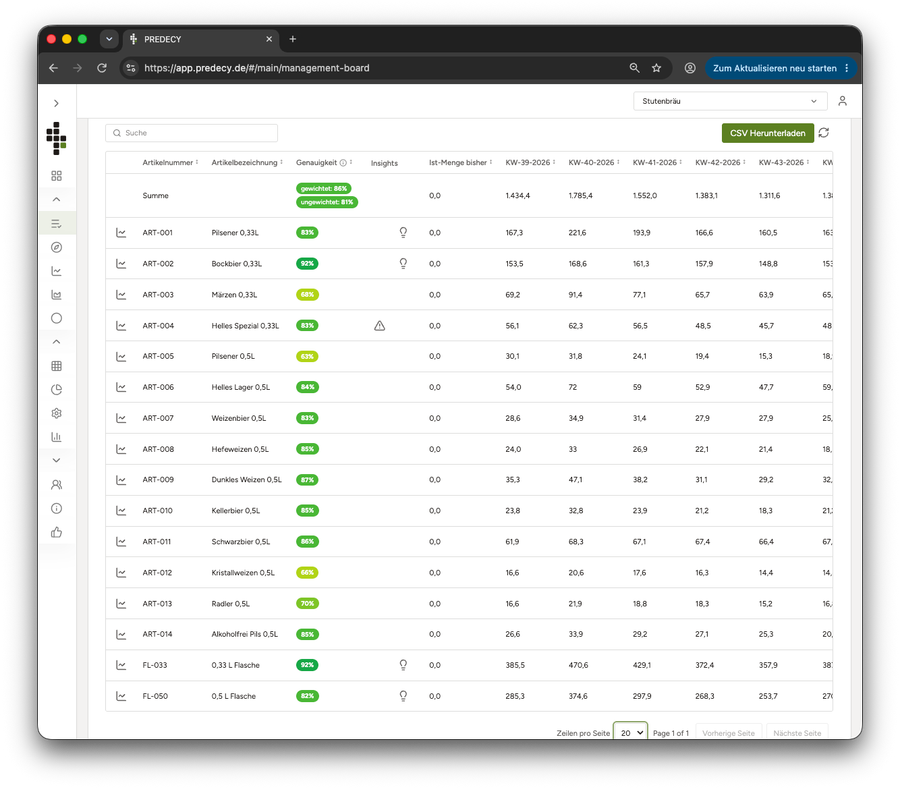Open the circle icon in the sidebar
This screenshot has height=789, width=900.
tap(56, 318)
